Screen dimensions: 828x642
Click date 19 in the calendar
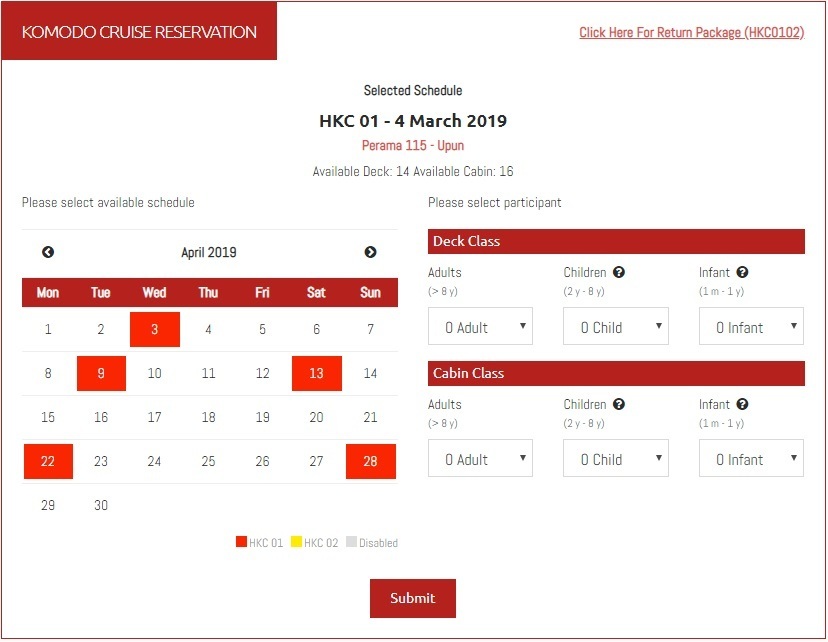[262, 417]
